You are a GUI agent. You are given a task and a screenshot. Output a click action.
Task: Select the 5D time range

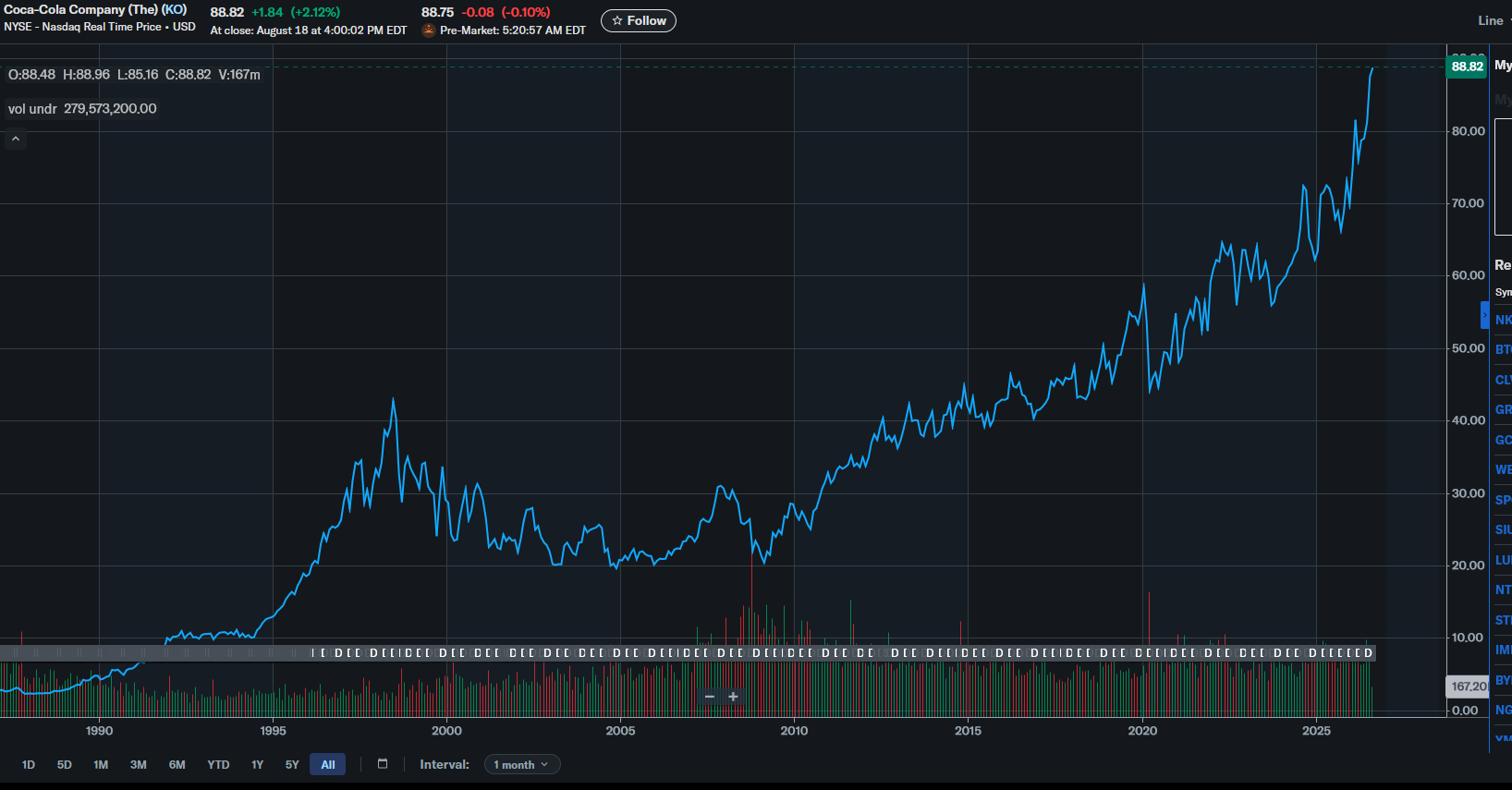tap(65, 764)
